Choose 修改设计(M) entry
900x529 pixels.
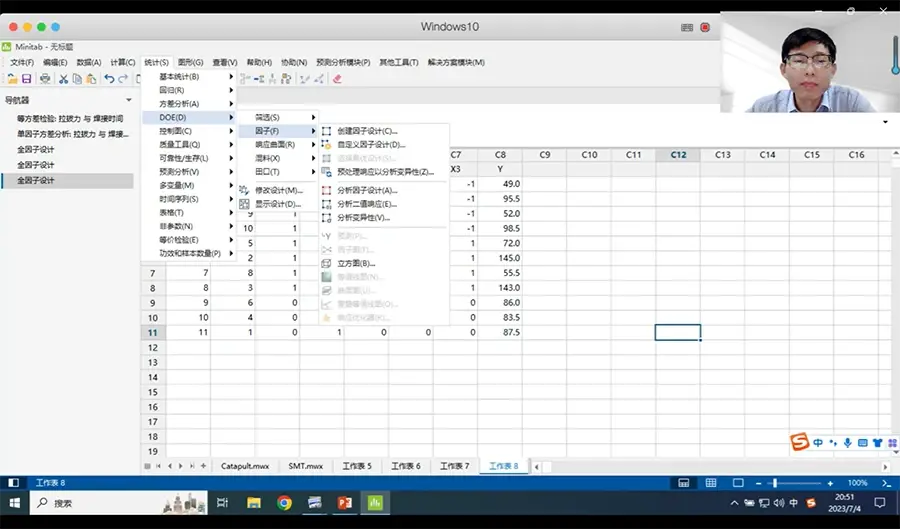pos(278,190)
